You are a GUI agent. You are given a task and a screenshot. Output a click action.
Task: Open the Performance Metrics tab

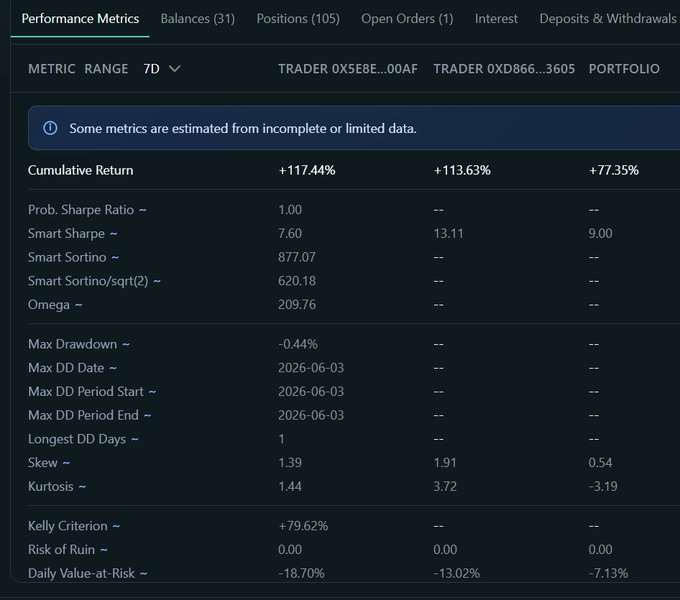pos(80,19)
